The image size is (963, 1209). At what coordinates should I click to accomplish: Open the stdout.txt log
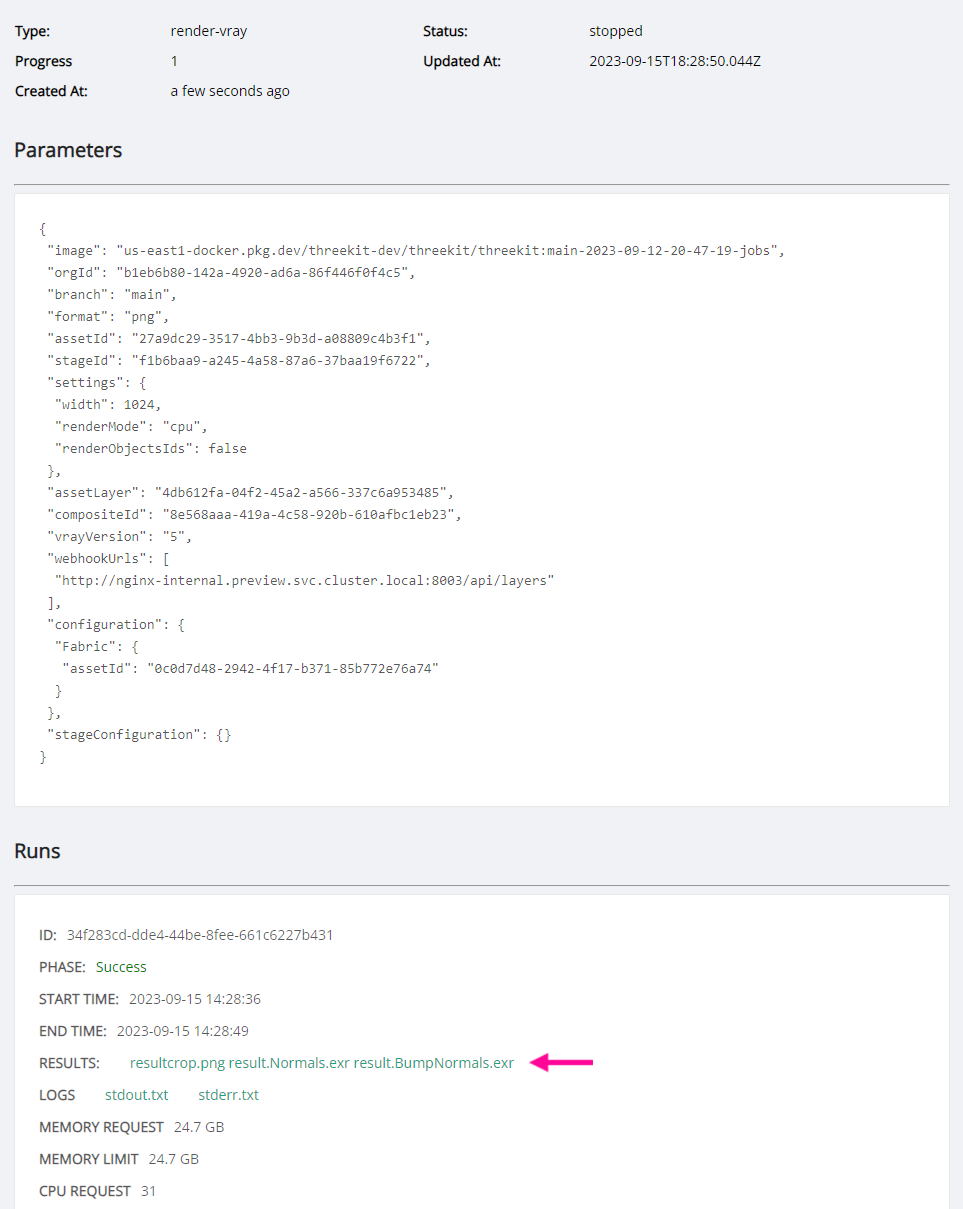click(136, 1095)
